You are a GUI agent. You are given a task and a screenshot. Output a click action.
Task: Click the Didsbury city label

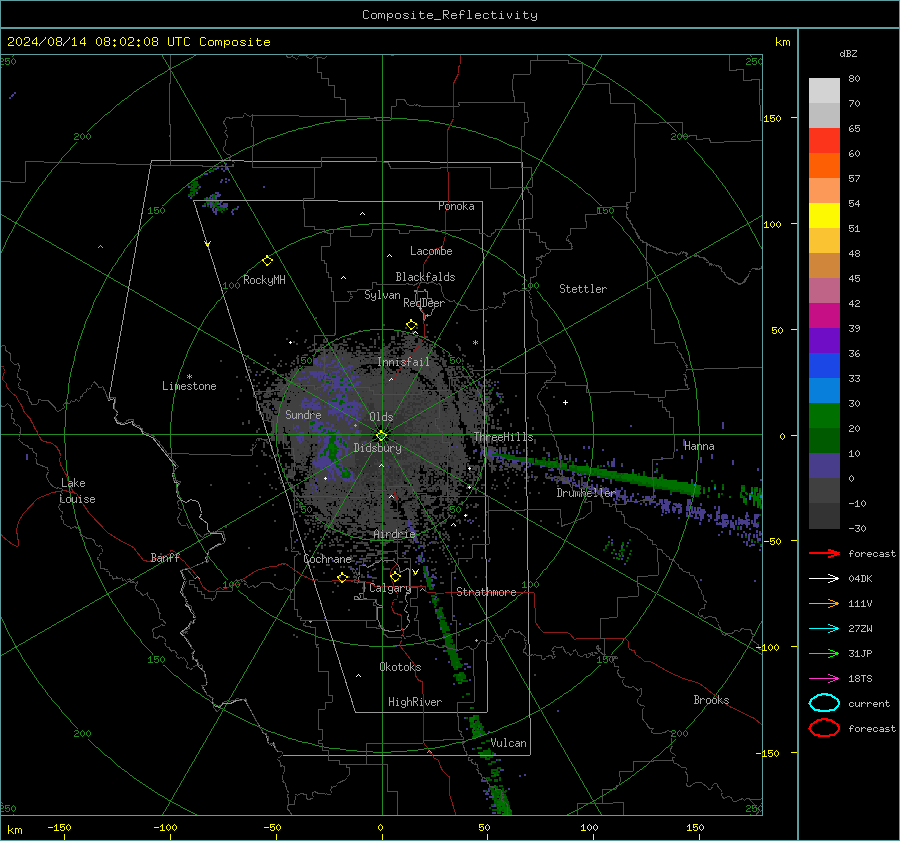(377, 448)
